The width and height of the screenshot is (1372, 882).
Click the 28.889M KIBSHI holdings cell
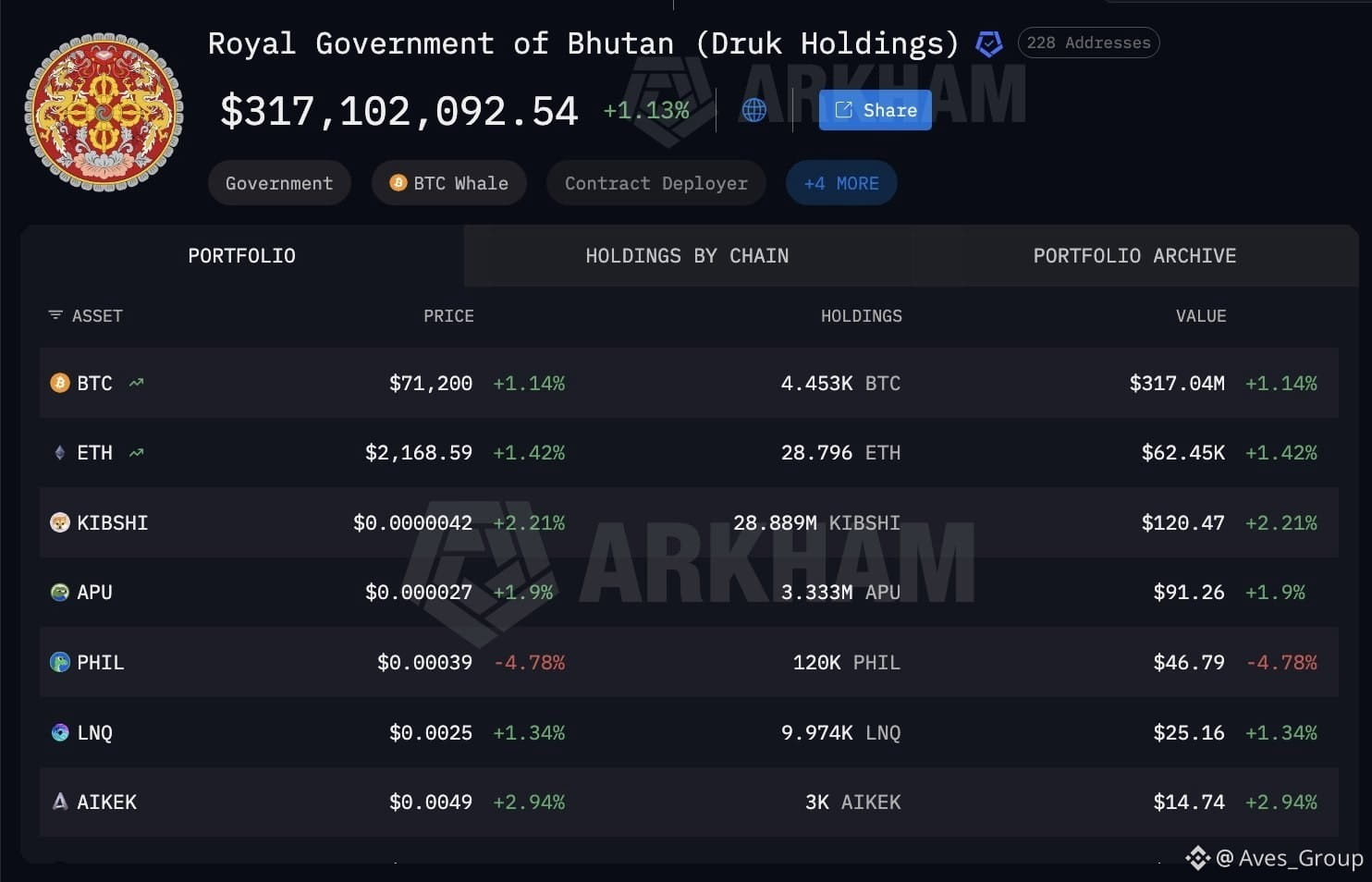pos(816,522)
